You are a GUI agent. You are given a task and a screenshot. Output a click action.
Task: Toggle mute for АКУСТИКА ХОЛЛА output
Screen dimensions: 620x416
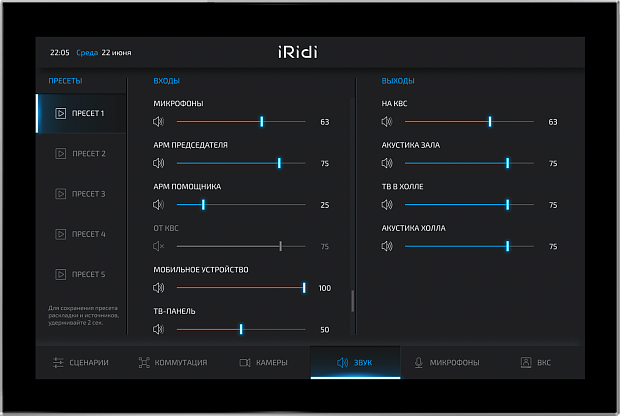coord(387,246)
